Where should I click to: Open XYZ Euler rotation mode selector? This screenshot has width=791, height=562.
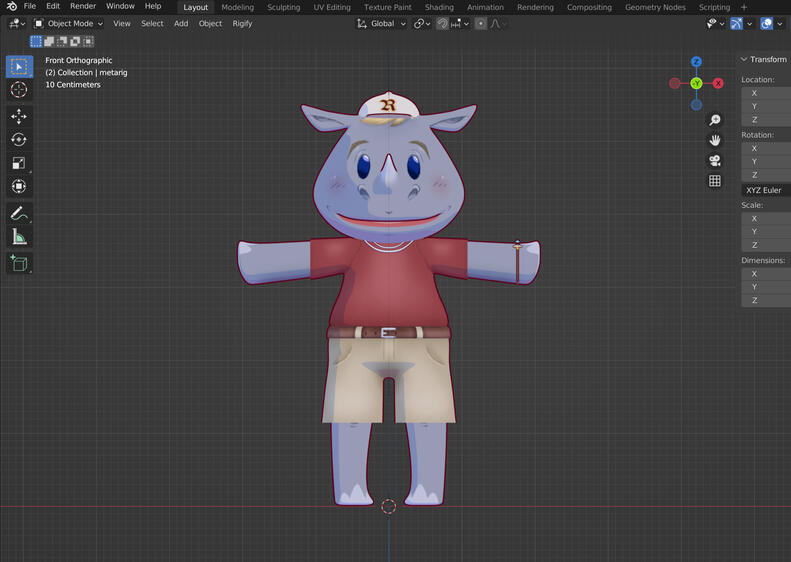point(766,190)
